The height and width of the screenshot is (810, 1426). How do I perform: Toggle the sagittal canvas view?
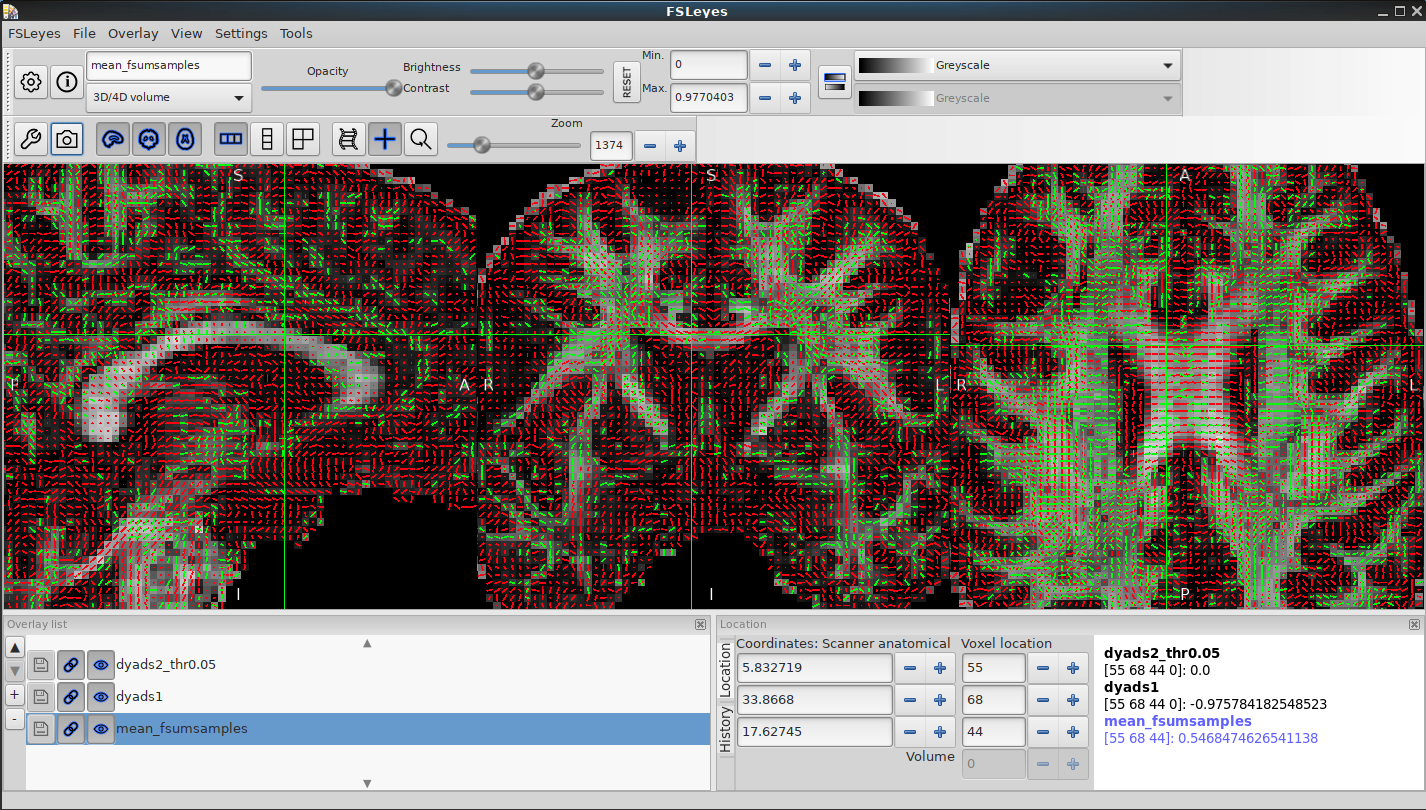tap(113, 139)
